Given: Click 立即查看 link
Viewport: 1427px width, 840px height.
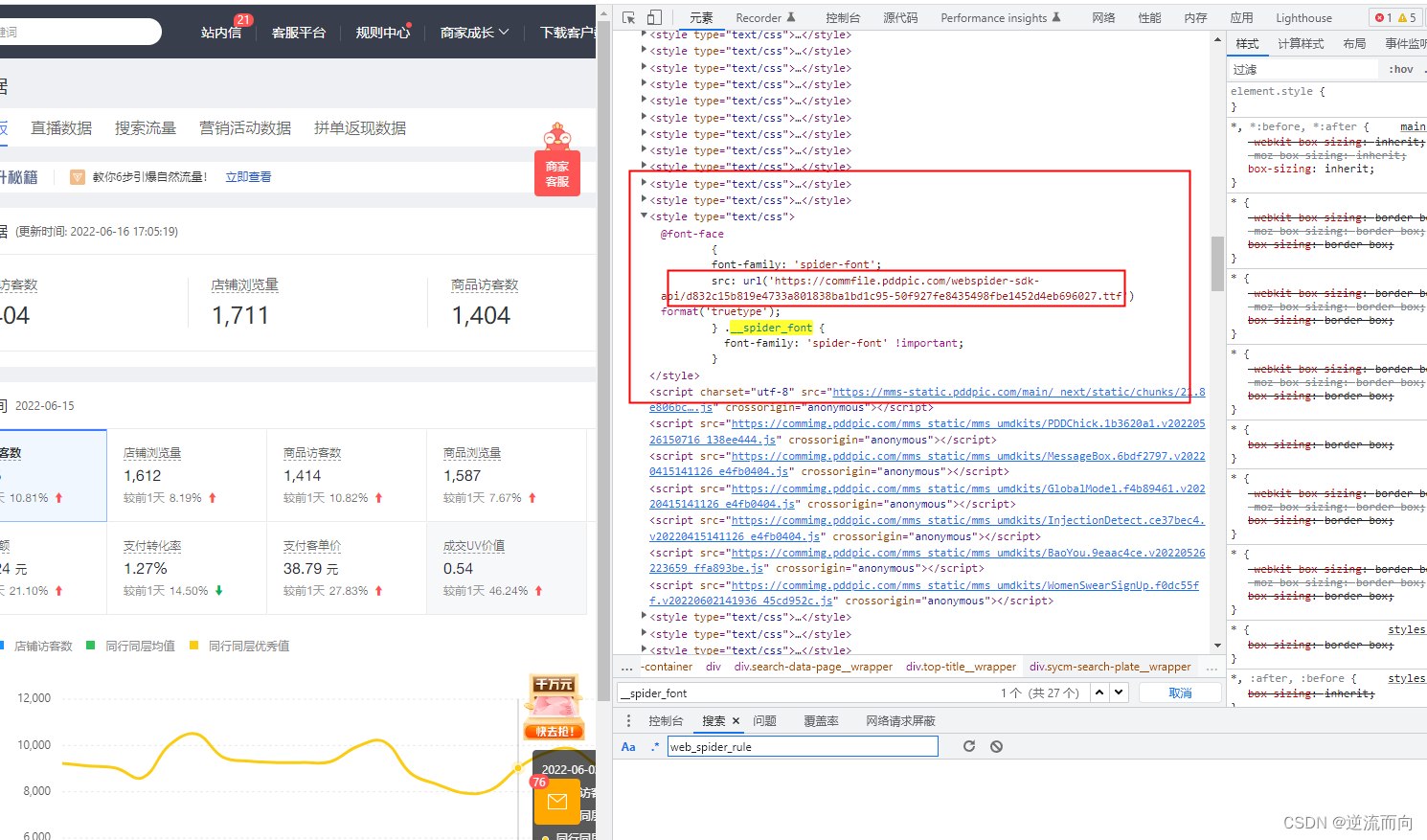Looking at the screenshot, I should tap(248, 177).
